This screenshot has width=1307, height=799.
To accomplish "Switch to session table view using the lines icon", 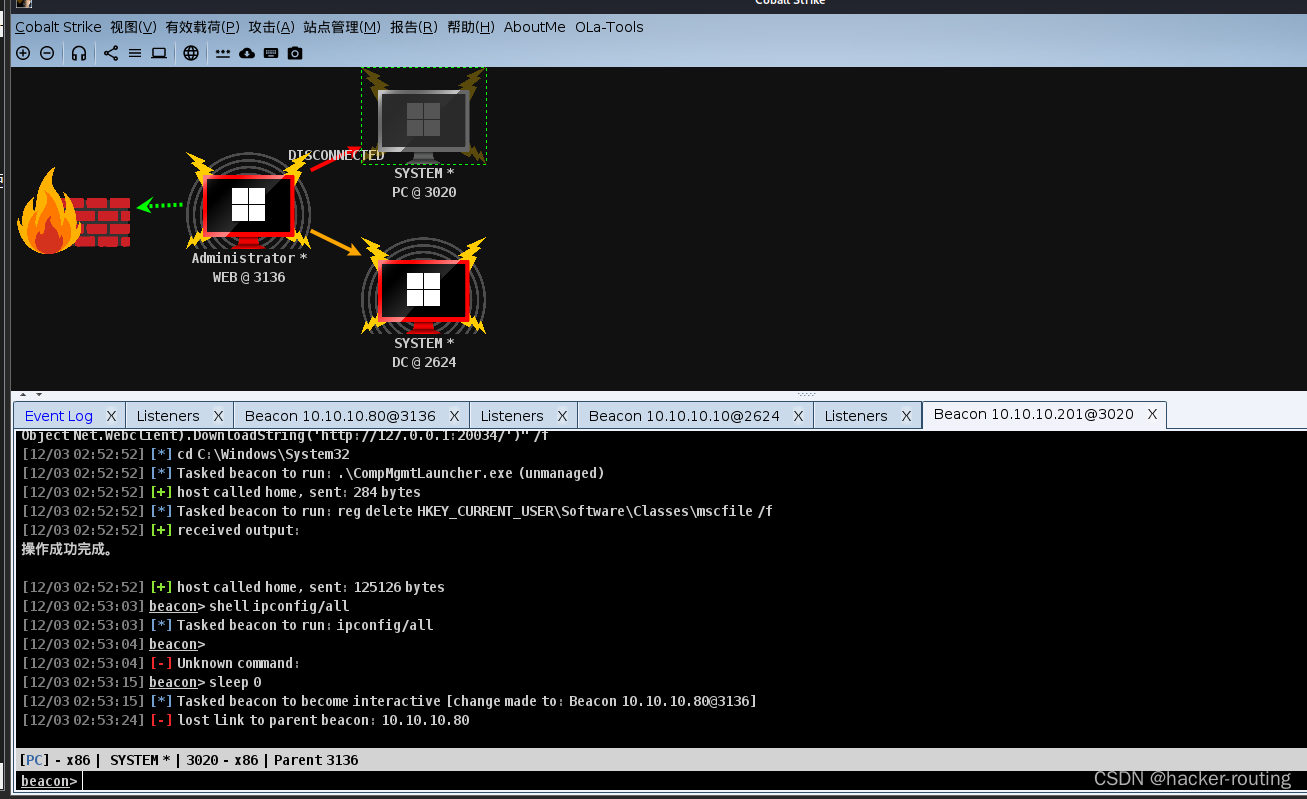I will 135,53.
